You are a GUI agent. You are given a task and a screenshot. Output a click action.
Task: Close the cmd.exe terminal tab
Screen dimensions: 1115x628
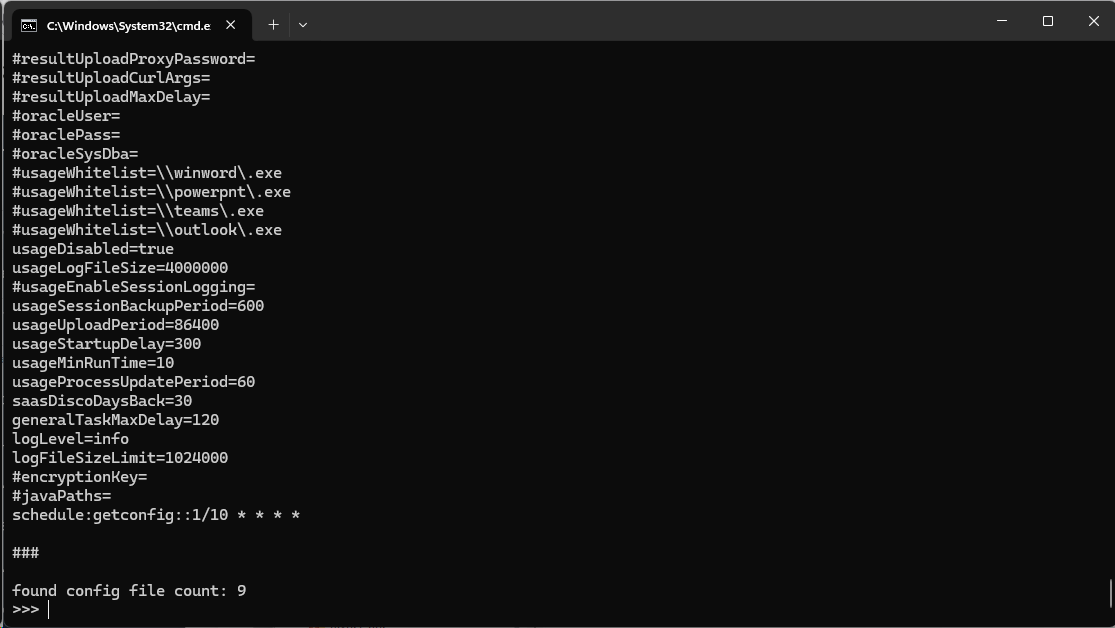click(232, 25)
